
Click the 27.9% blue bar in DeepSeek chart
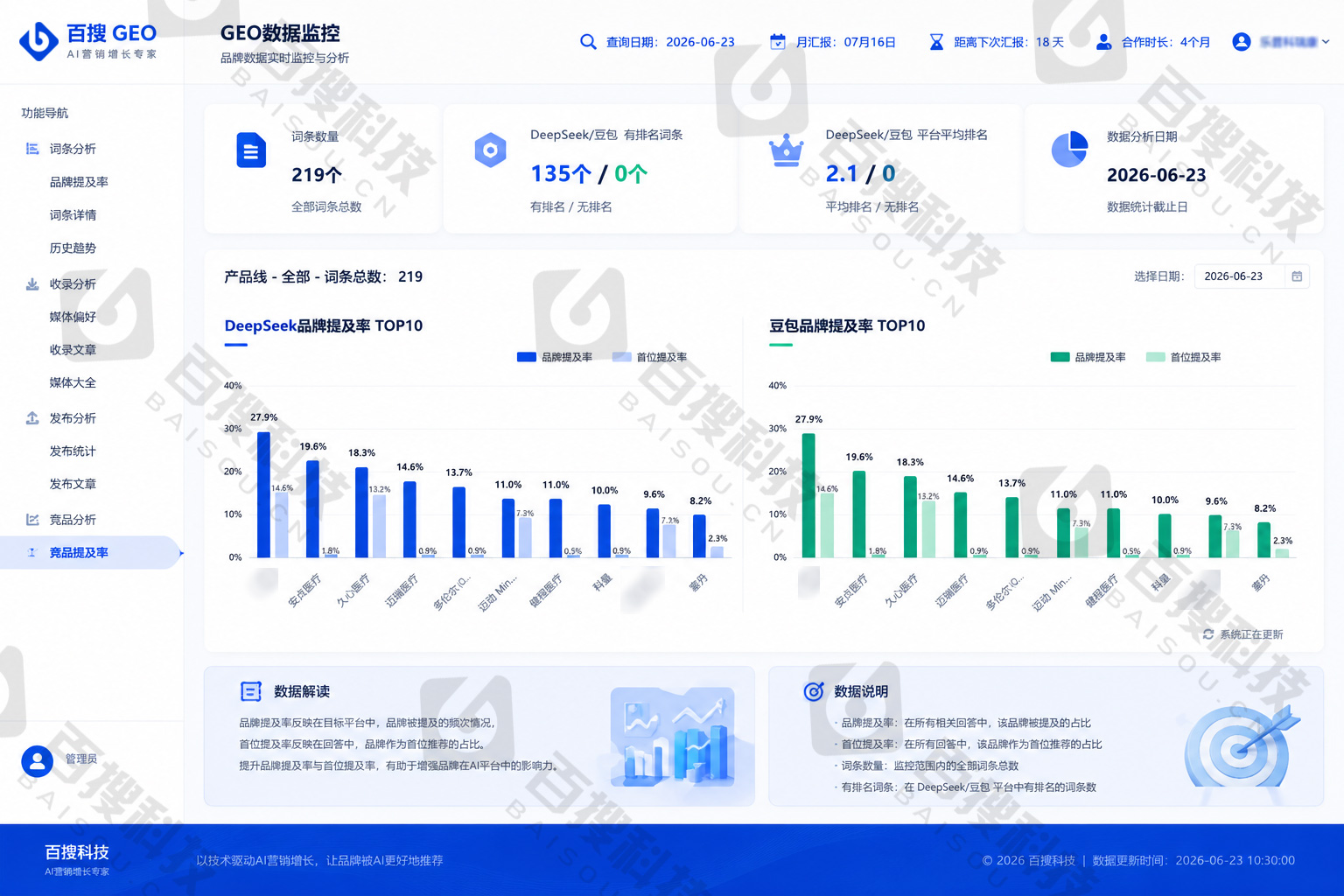click(263, 494)
